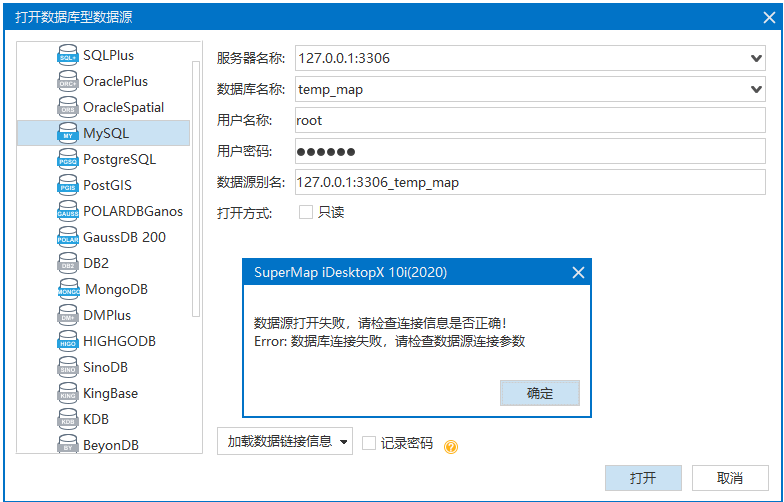Select the SQLPlus database icon
This screenshot has height=502, width=784.
(68, 55)
